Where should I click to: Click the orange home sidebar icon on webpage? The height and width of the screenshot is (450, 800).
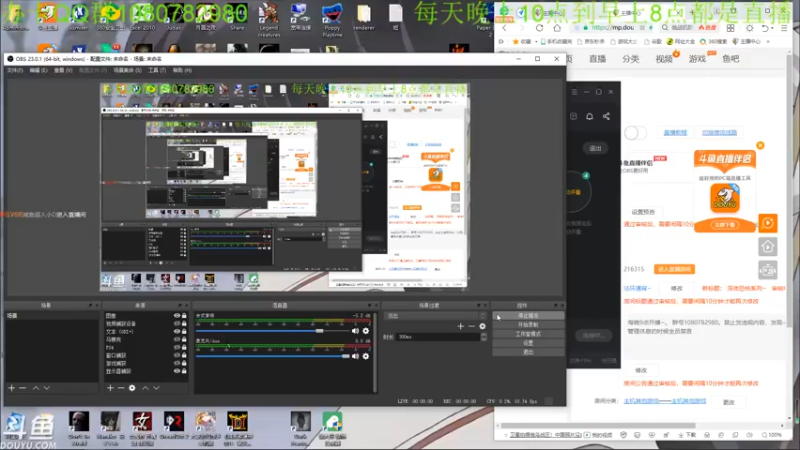click(768, 247)
